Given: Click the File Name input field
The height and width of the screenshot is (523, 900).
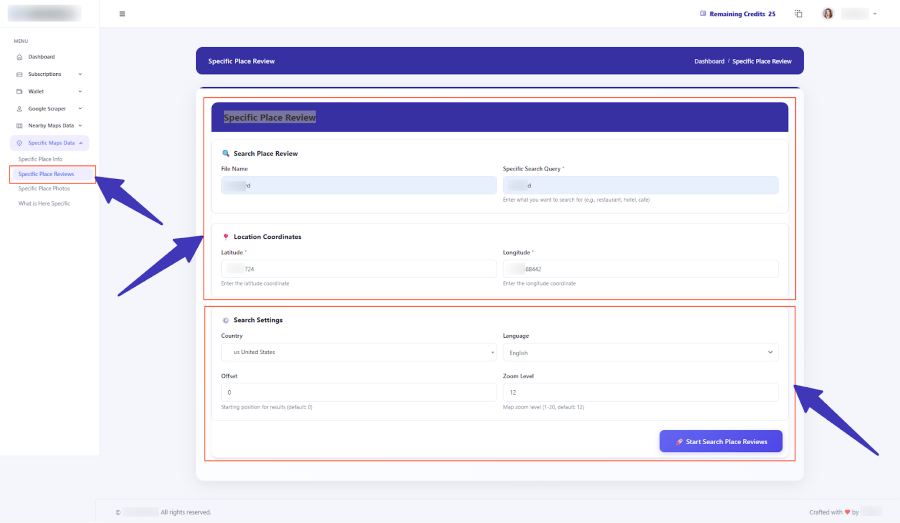Looking at the screenshot, I should click(x=359, y=185).
